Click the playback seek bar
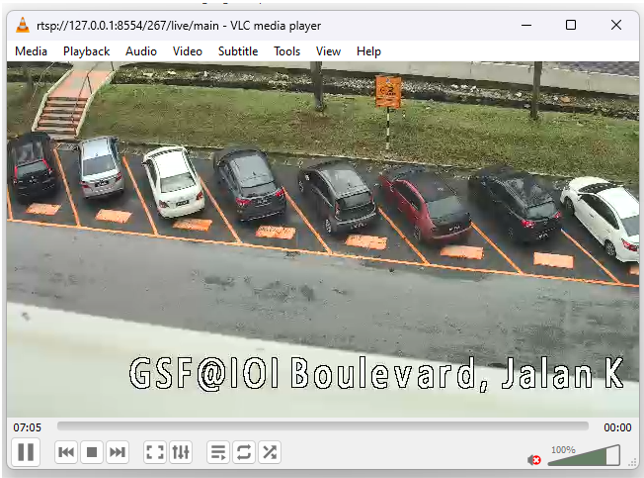 323,426
